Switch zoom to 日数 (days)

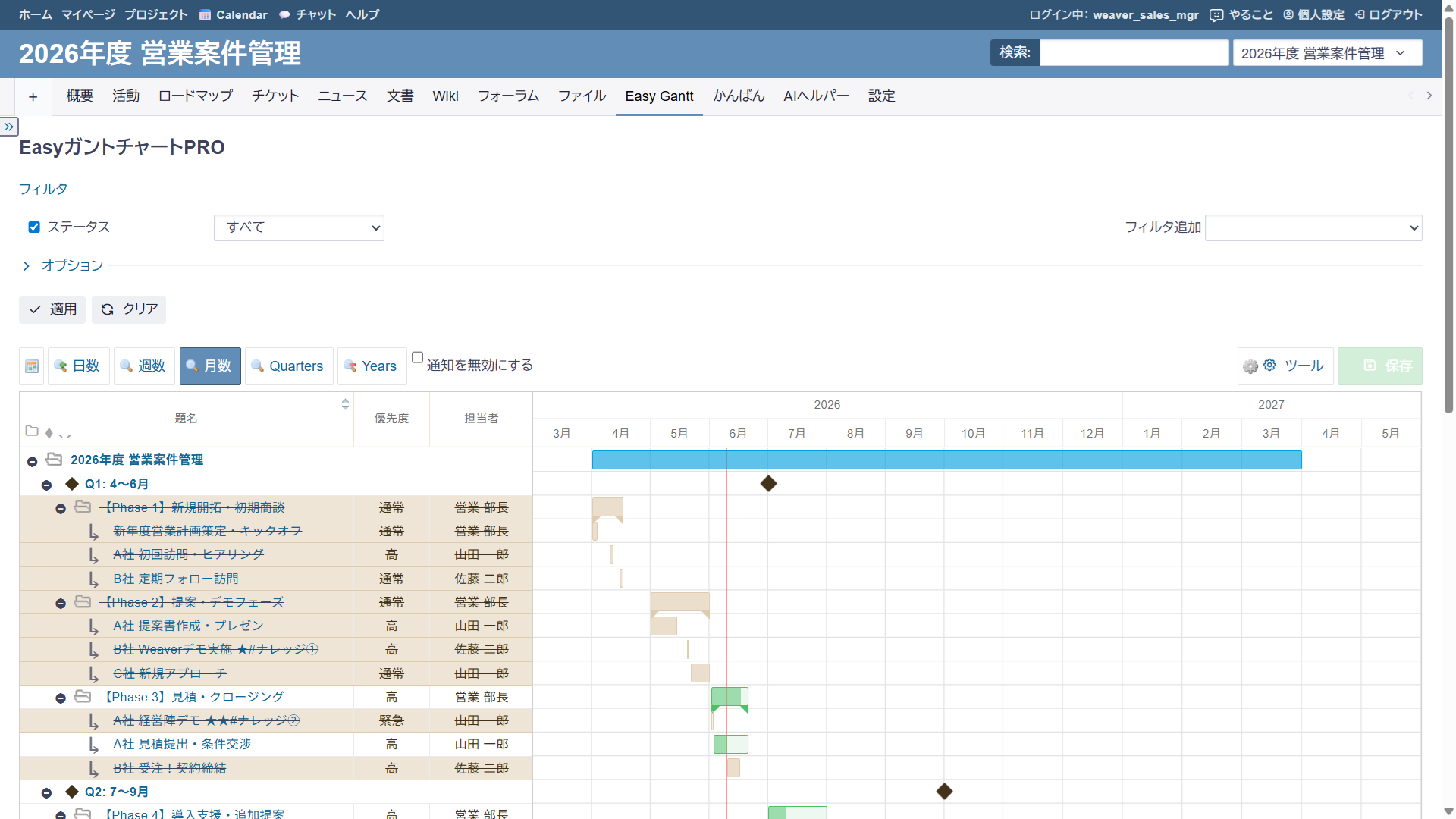(78, 366)
